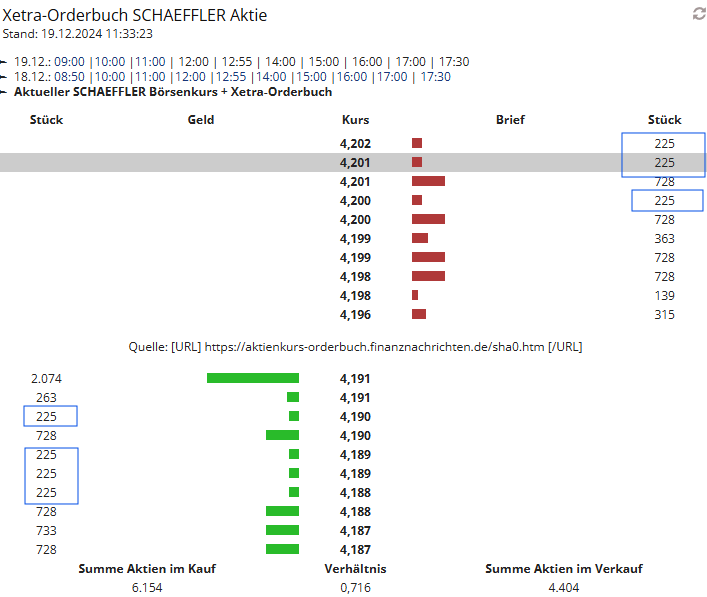Open the 18.12. 08:50 order book snapshot
The width and height of the screenshot is (707, 597).
[71, 77]
